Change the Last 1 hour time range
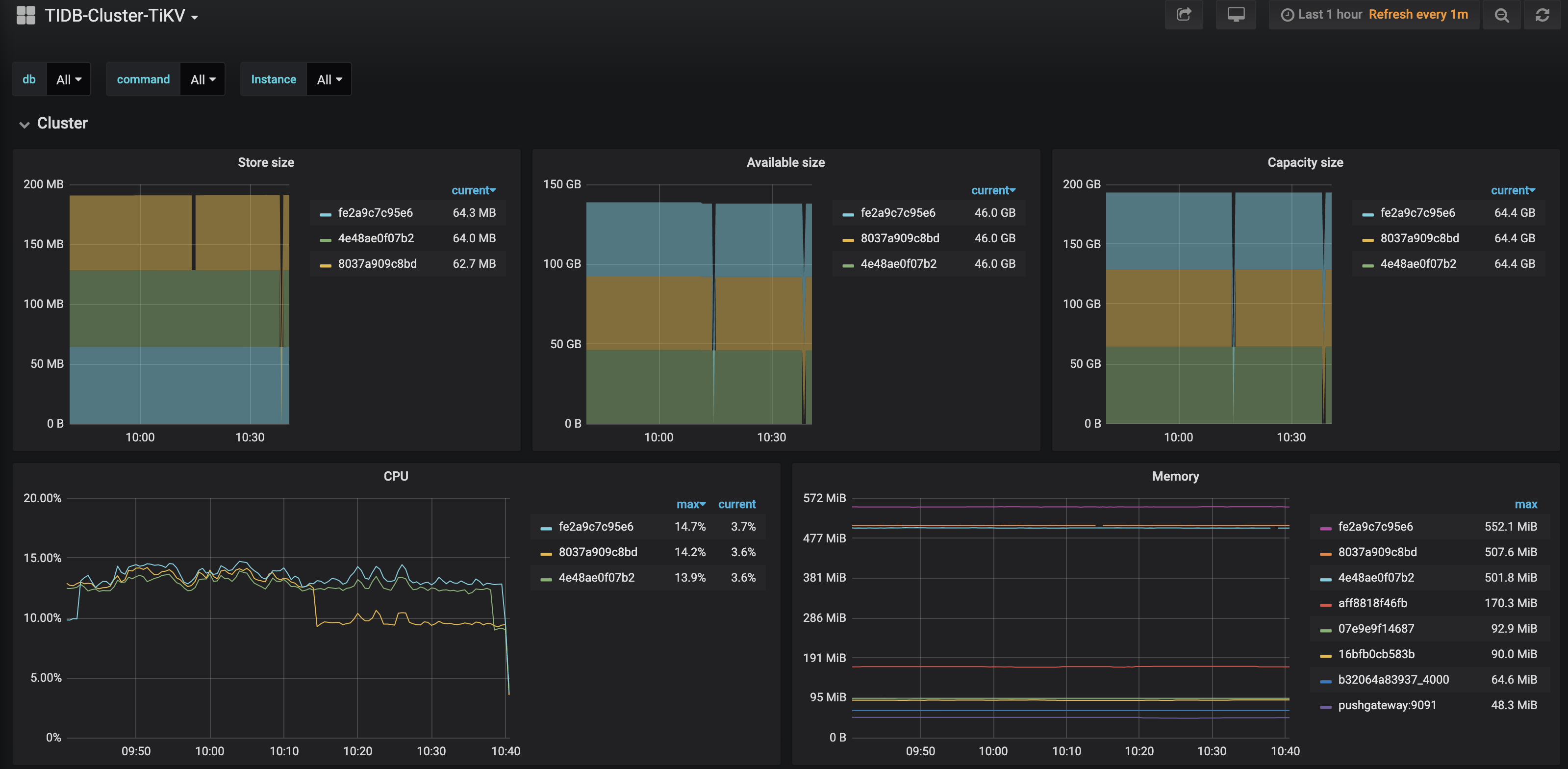1568x769 pixels. click(1331, 14)
